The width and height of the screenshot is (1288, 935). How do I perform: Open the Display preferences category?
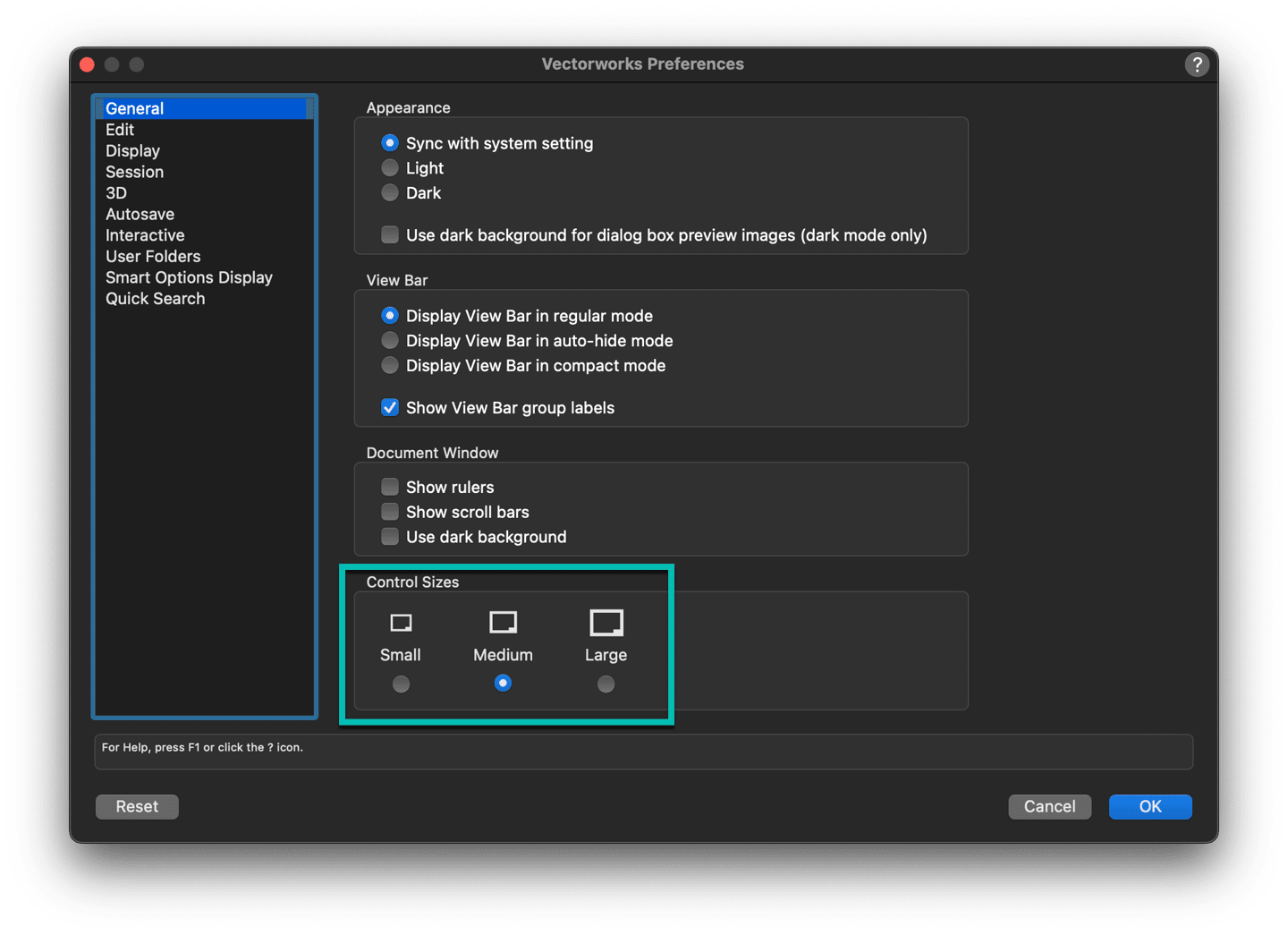205,151
